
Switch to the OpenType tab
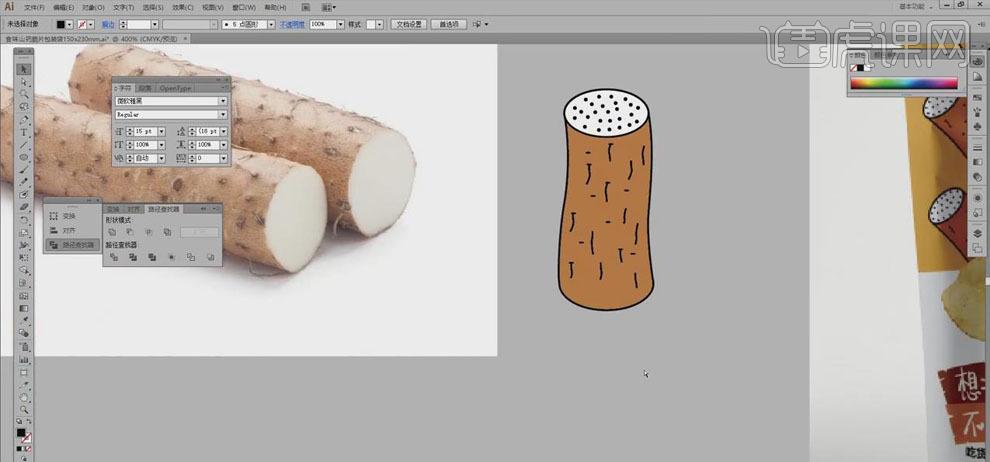point(175,88)
